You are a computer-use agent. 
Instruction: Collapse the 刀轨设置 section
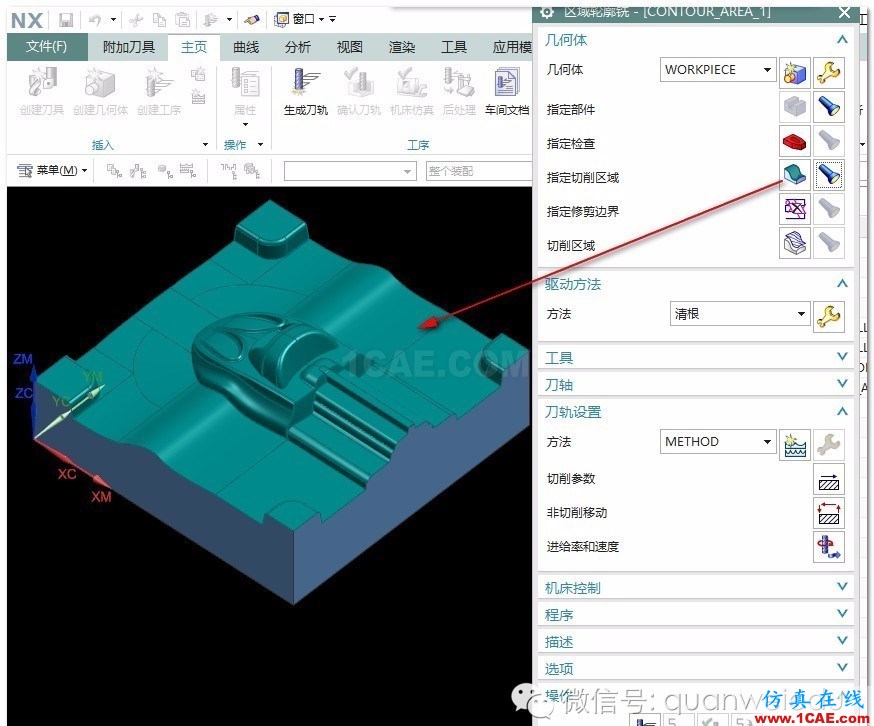[842, 411]
